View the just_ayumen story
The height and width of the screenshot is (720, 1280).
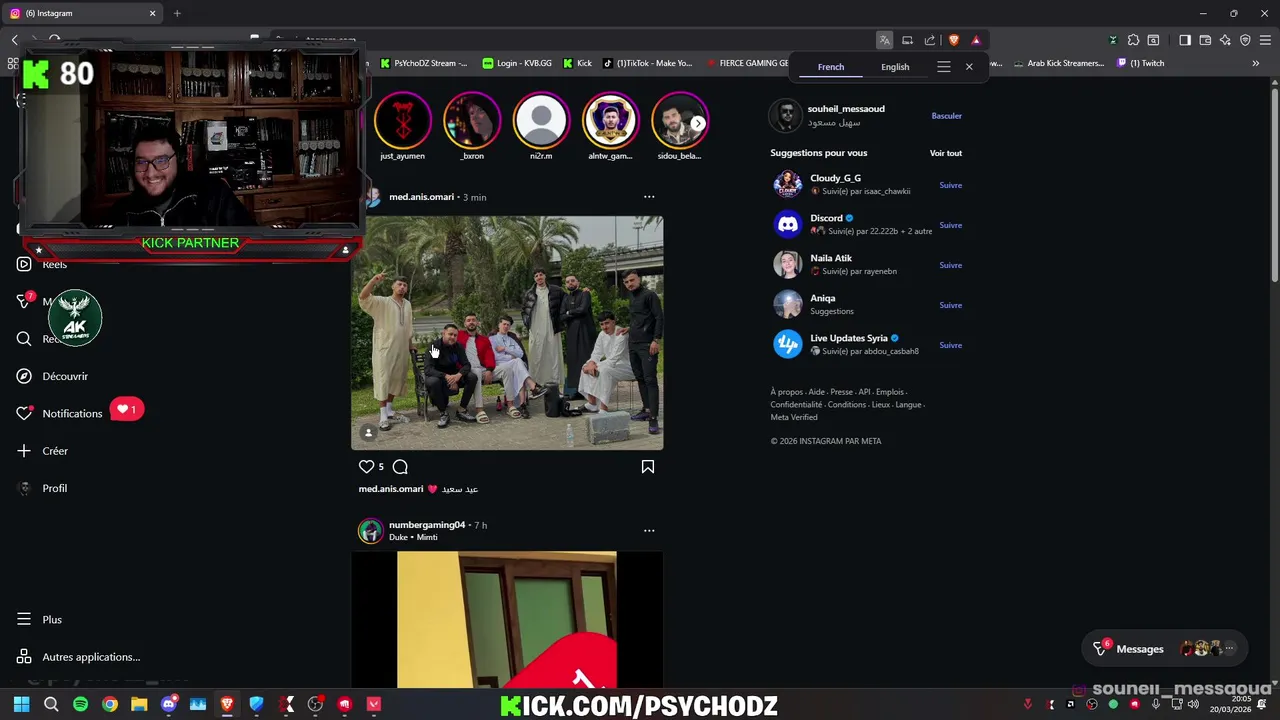(402, 120)
